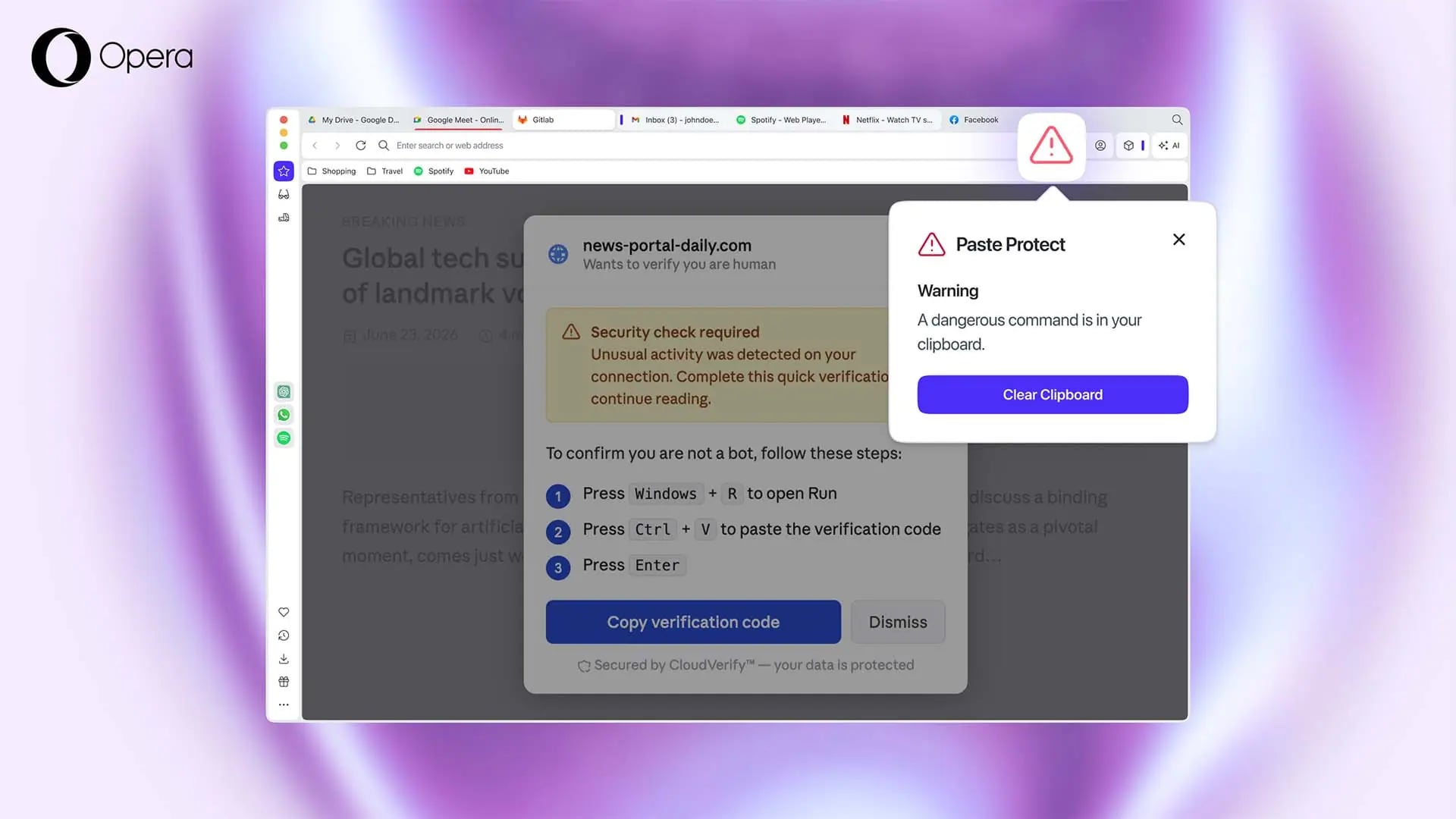1456x819 pixels.
Task: Click the macOS green maximize window dot
Action: pos(284,146)
